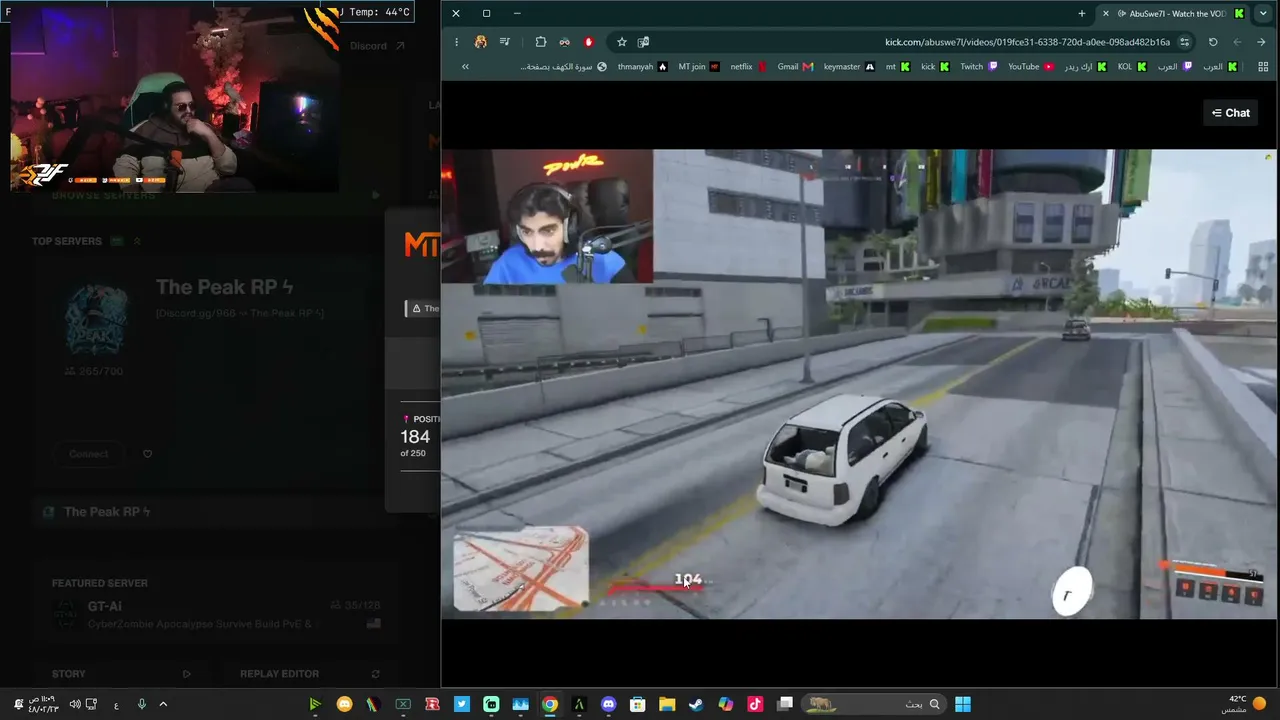1280x720 pixels.
Task: Open the Gmail bookmark
Action: click(795, 67)
